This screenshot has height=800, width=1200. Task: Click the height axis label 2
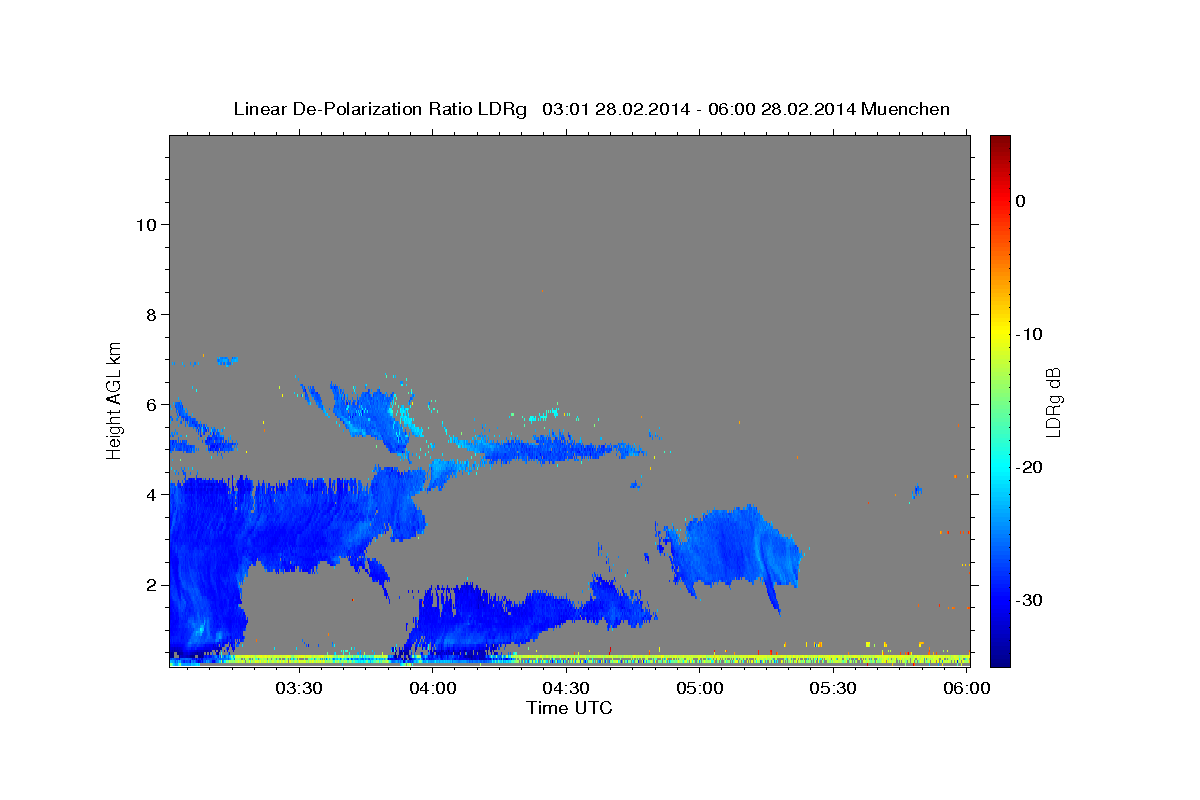click(x=151, y=584)
